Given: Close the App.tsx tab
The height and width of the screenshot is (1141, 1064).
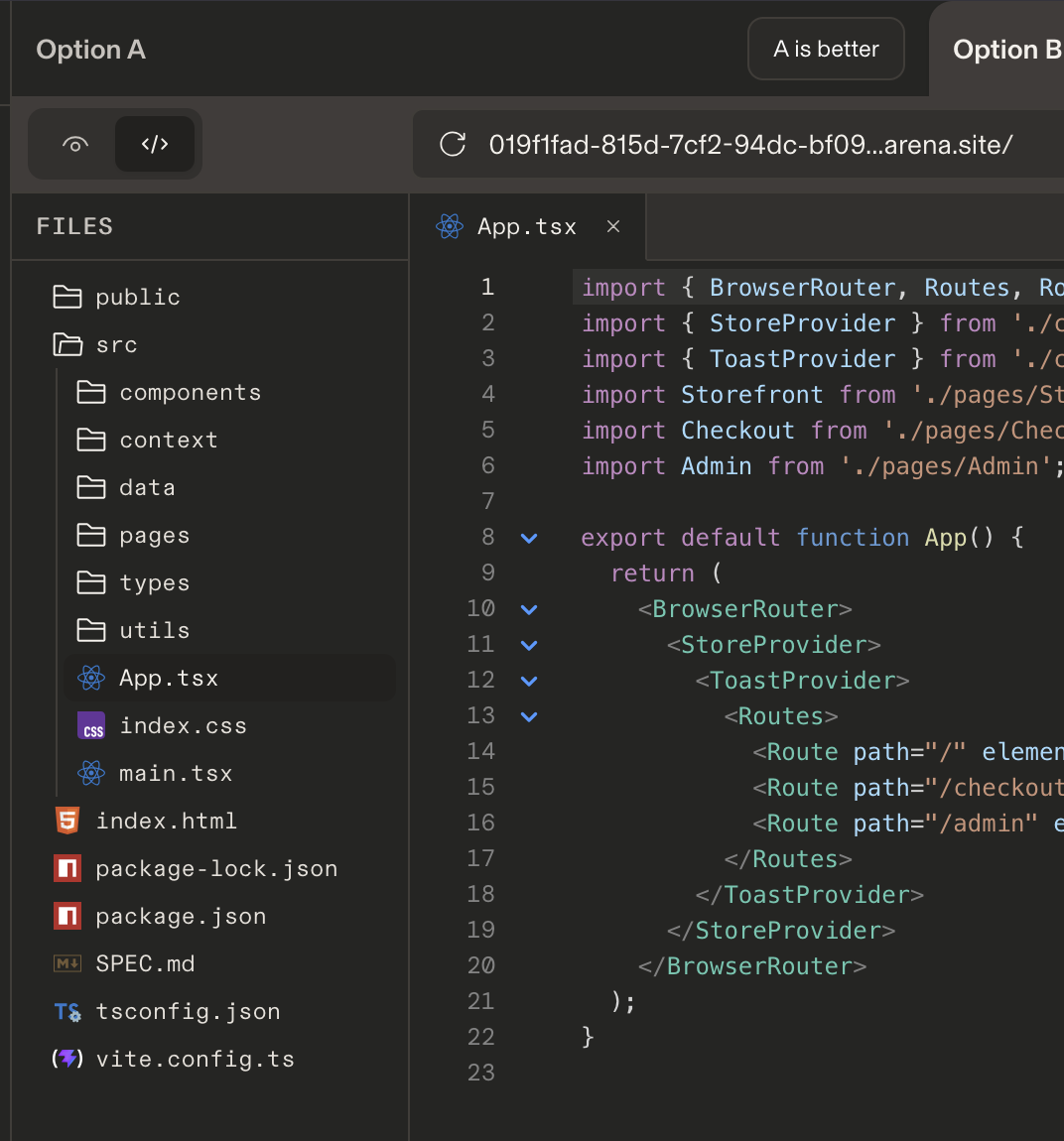Looking at the screenshot, I should coord(613,227).
